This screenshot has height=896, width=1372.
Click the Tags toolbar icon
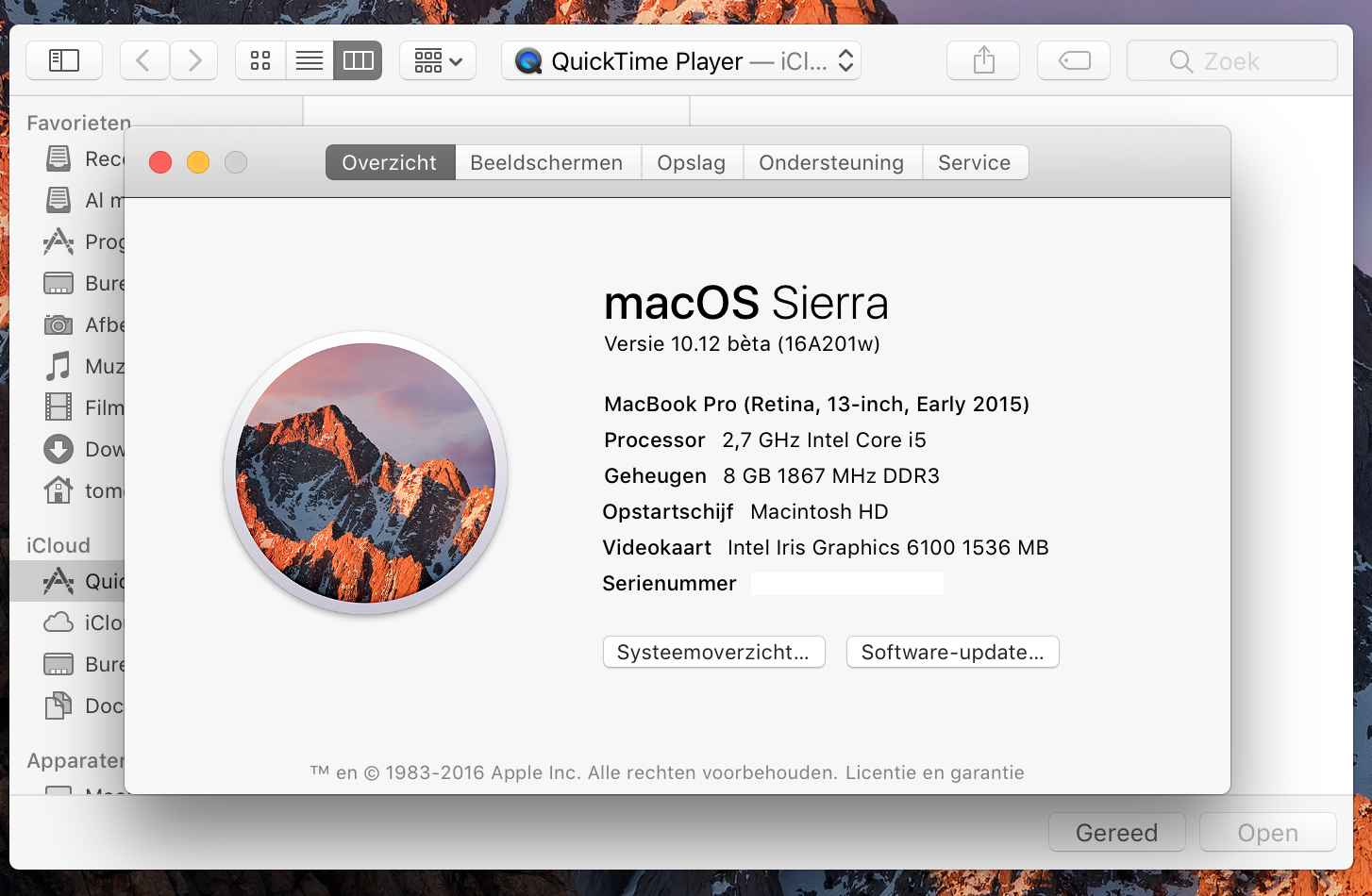tap(1074, 60)
